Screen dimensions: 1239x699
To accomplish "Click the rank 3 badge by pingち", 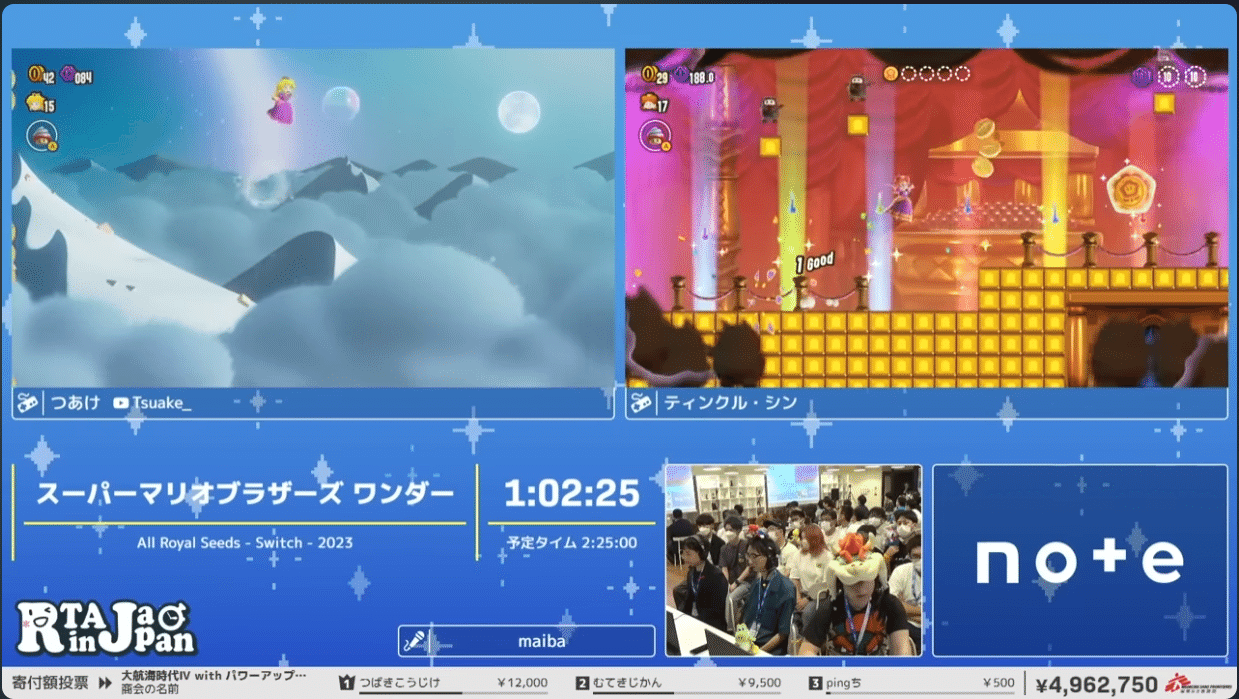I will [816, 684].
